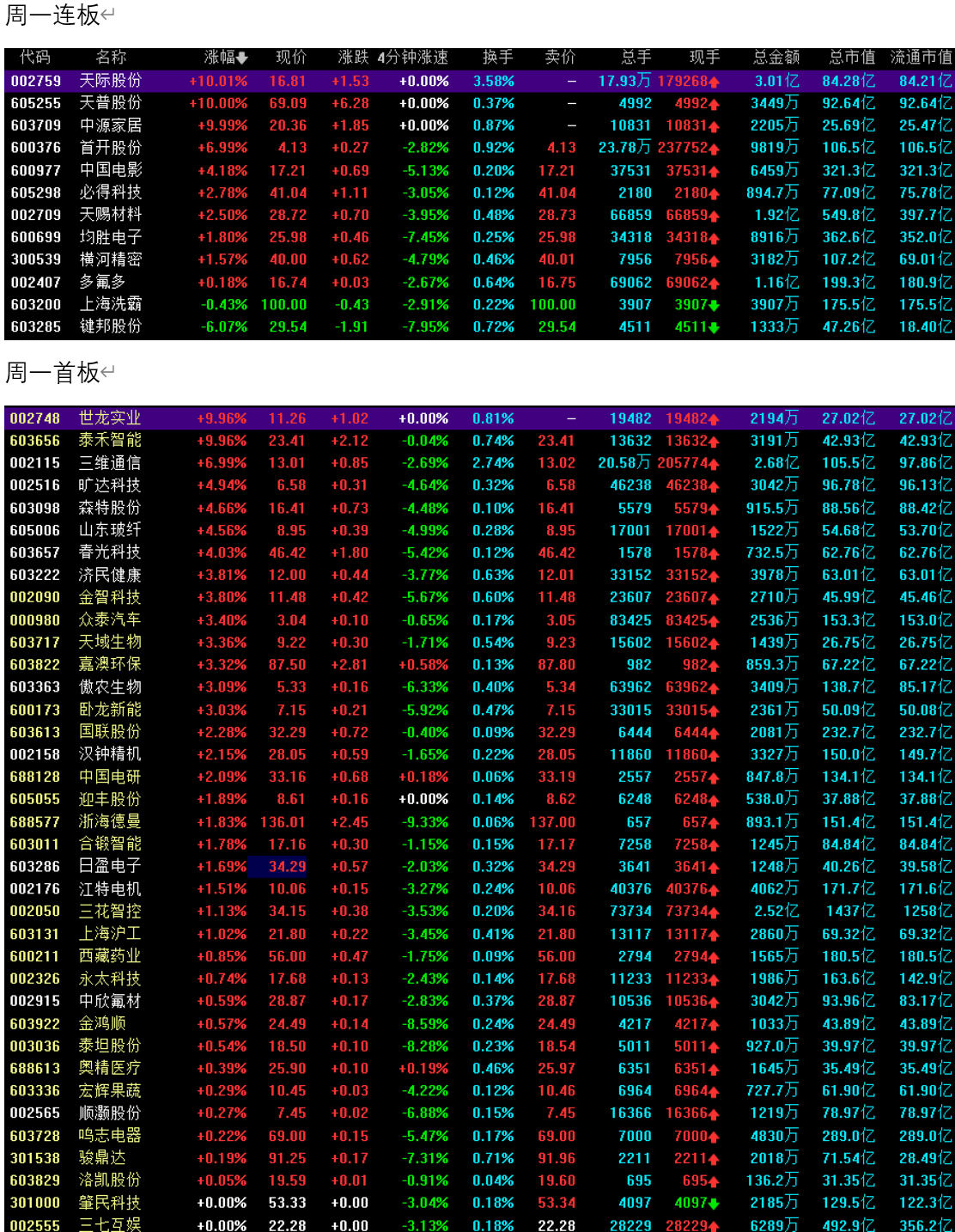The image size is (955, 1232).
Task: Select the 天域生物 stock name
Action: pos(111,642)
